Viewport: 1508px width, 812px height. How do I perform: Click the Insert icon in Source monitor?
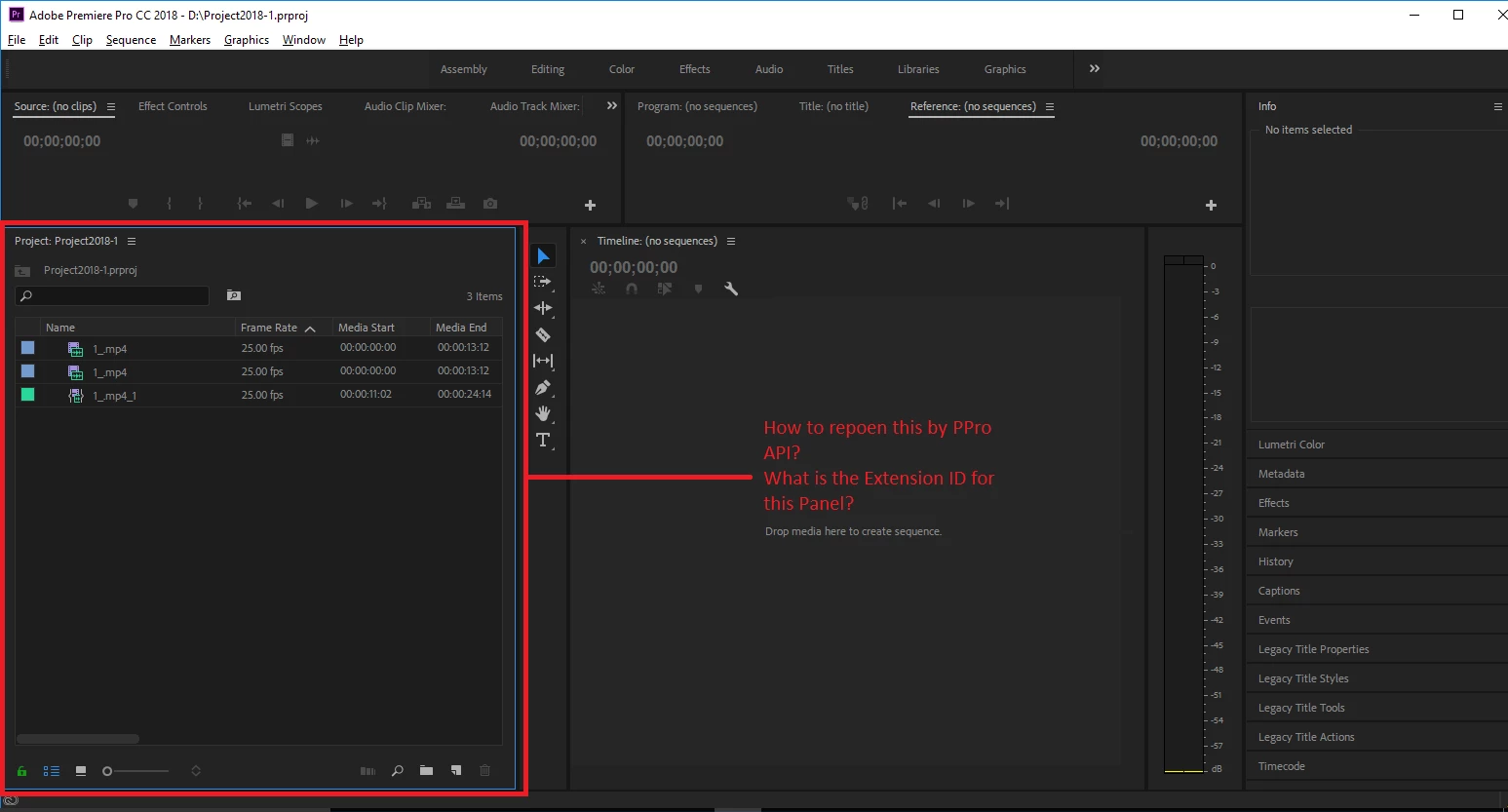pyautogui.click(x=421, y=204)
